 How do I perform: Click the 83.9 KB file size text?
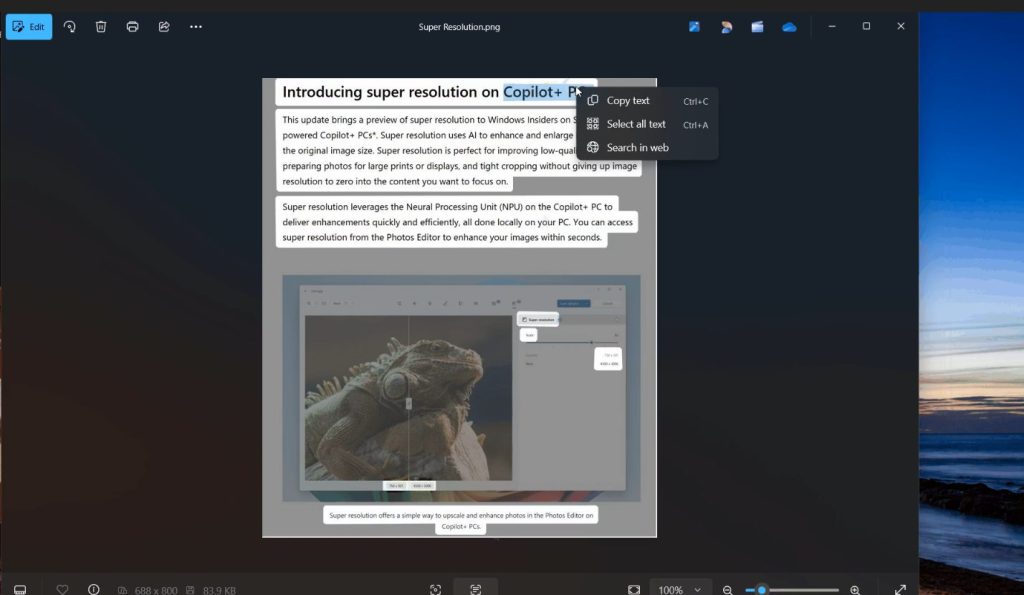(x=219, y=590)
